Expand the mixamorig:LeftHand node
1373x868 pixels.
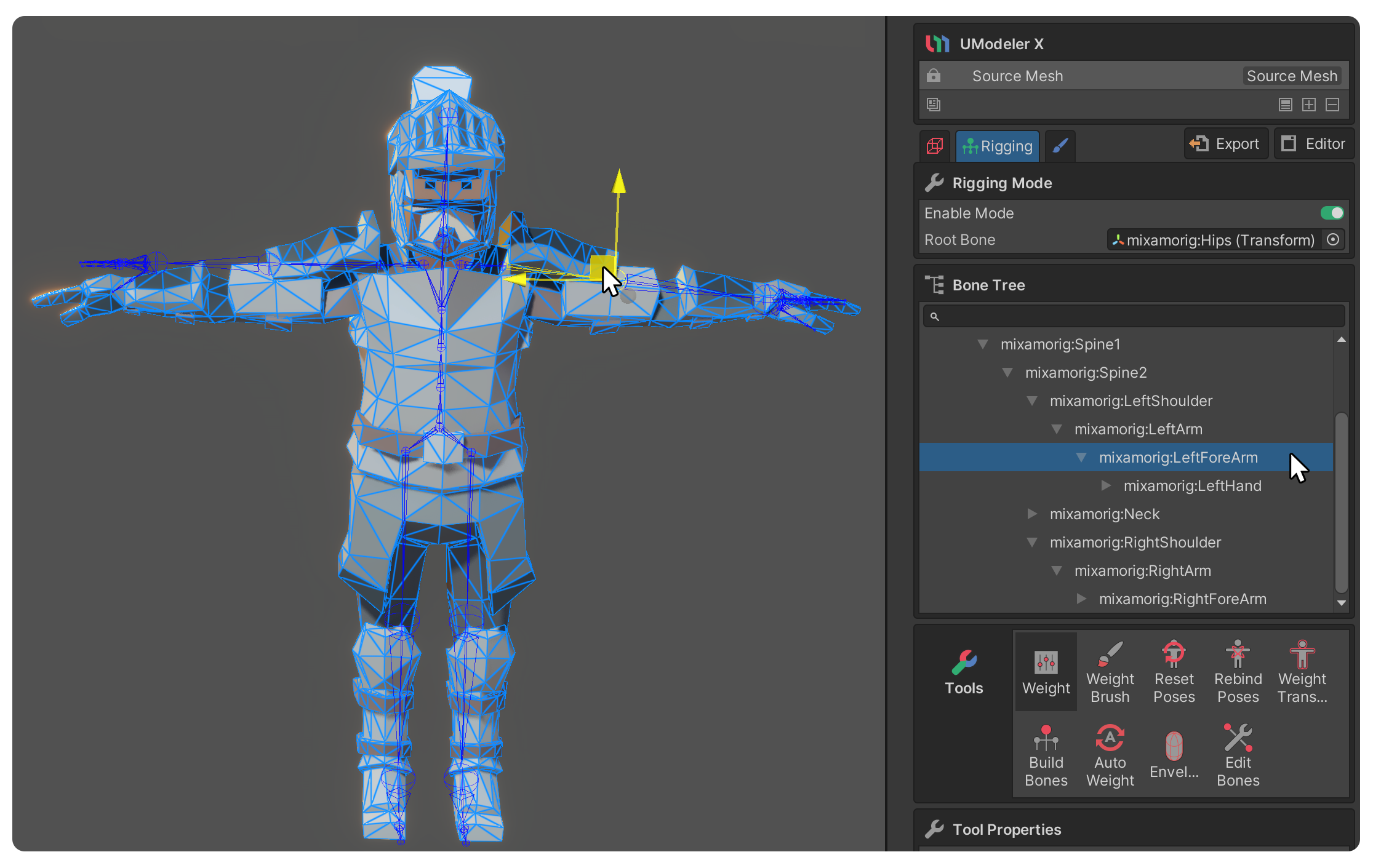pyautogui.click(x=1106, y=486)
